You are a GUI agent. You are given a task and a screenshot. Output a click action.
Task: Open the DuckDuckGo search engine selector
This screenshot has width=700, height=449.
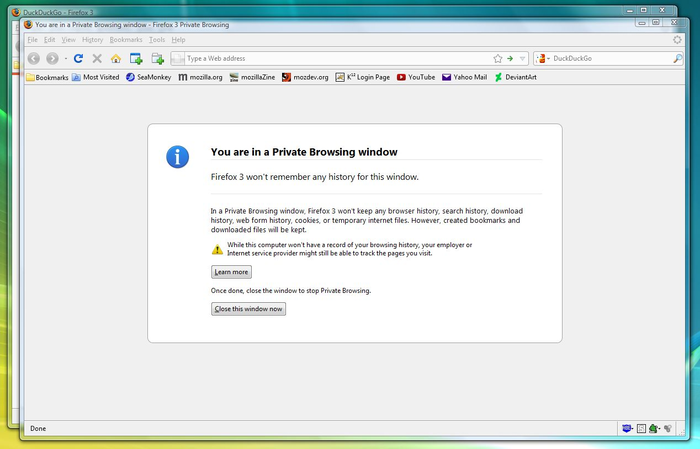(542, 58)
